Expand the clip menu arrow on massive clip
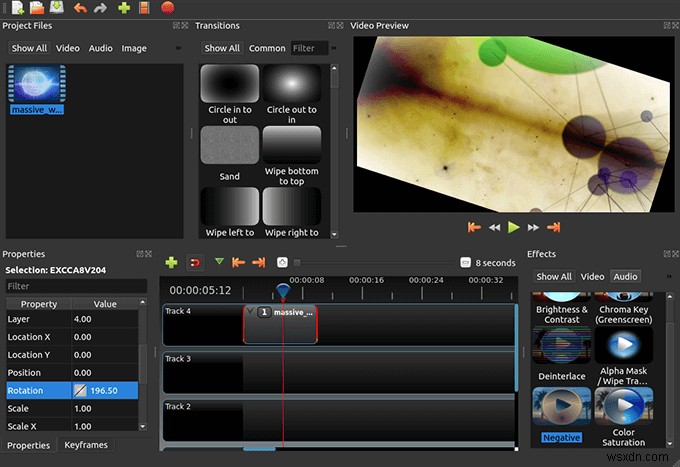Image resolution: width=680 pixels, height=467 pixels. (x=250, y=312)
